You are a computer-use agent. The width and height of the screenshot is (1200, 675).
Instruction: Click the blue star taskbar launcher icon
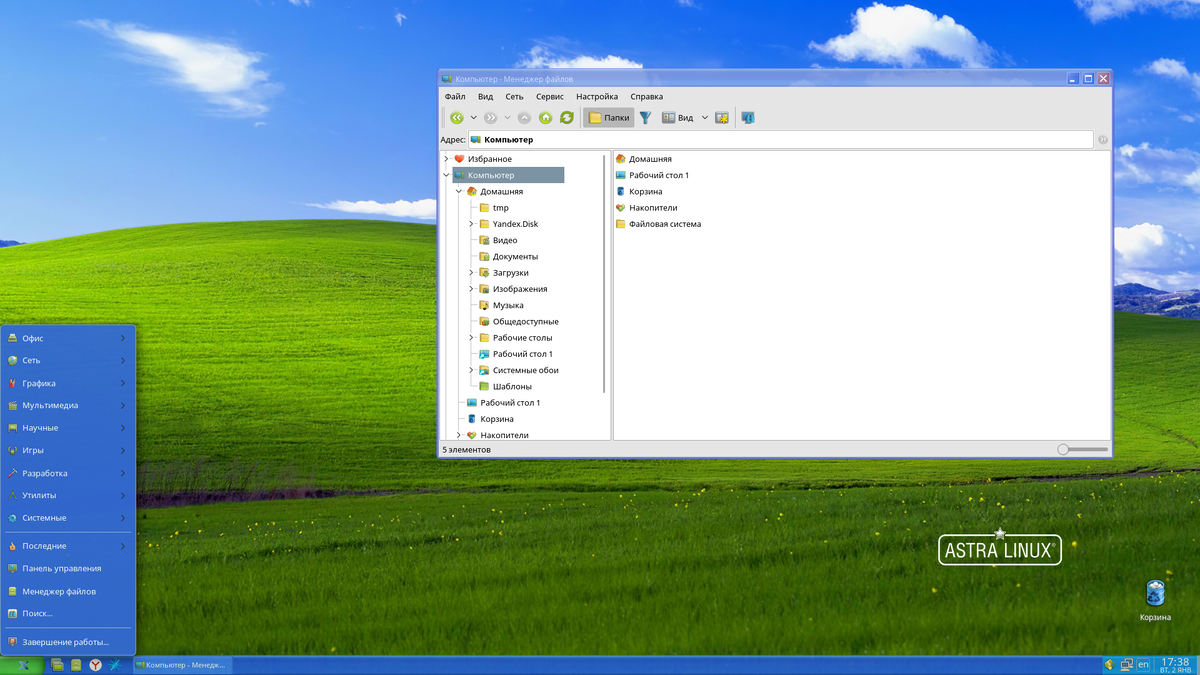click(x=115, y=665)
